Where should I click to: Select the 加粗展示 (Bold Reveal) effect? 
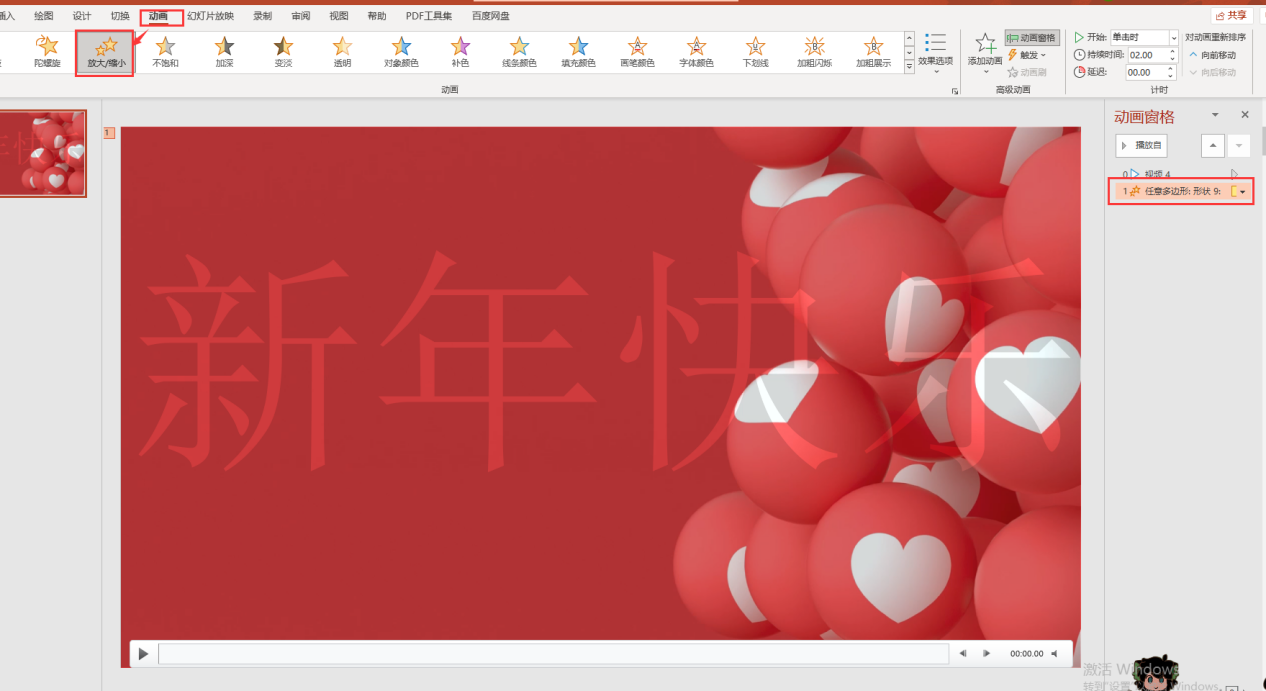tap(873, 52)
